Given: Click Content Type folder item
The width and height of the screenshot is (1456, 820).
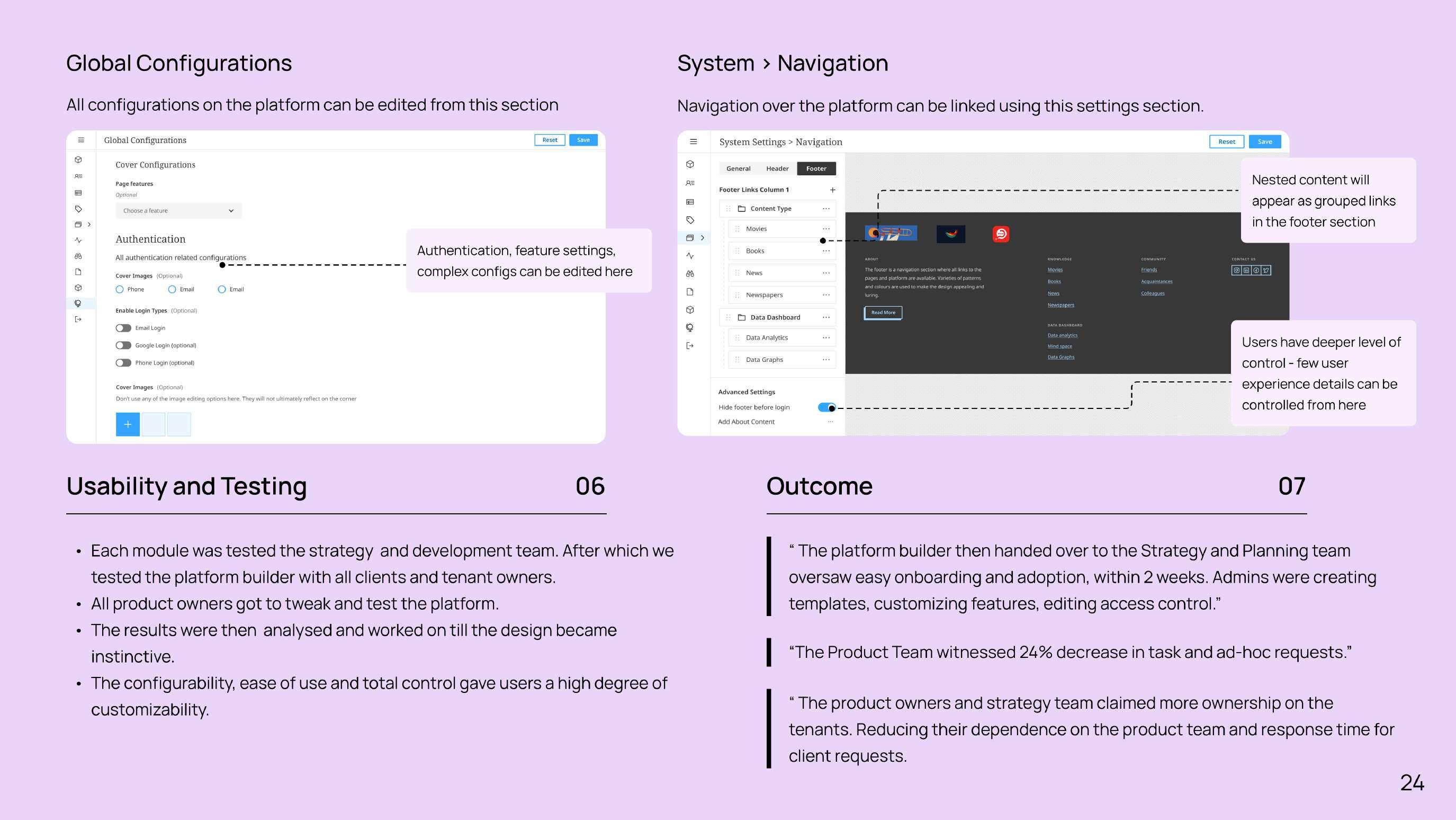Looking at the screenshot, I should 770,209.
